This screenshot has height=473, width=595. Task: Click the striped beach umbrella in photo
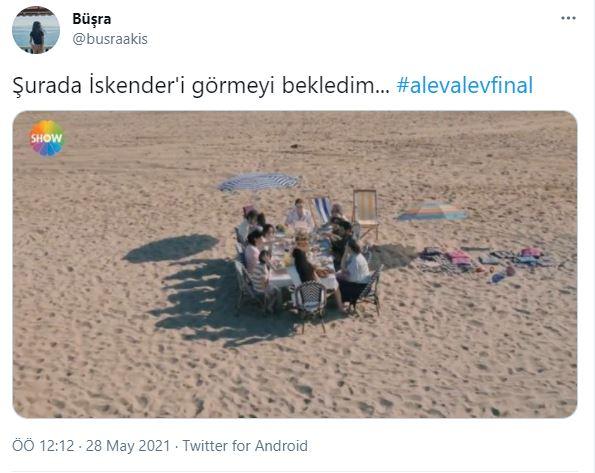click(x=260, y=182)
